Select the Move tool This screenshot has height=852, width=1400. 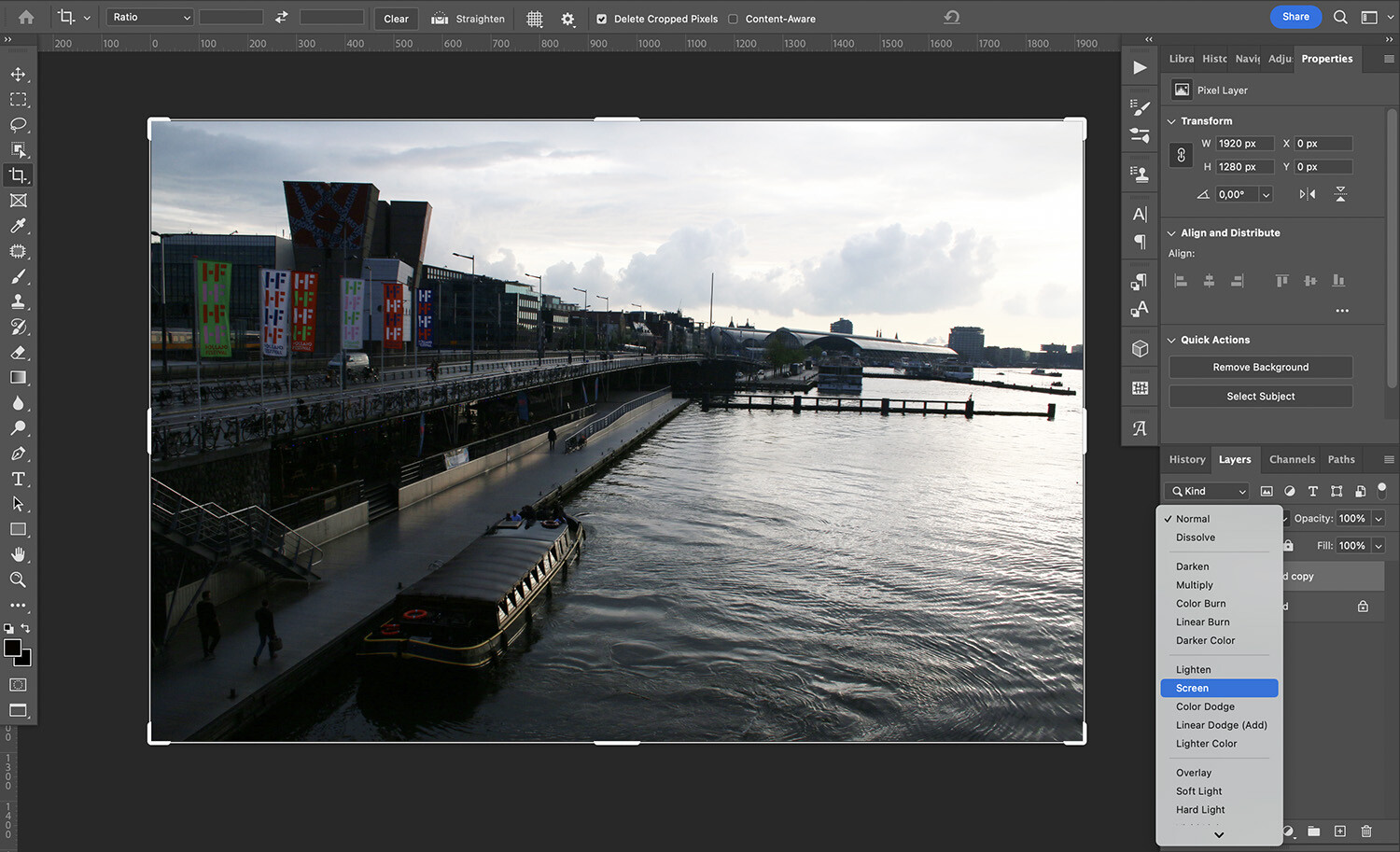click(19, 74)
